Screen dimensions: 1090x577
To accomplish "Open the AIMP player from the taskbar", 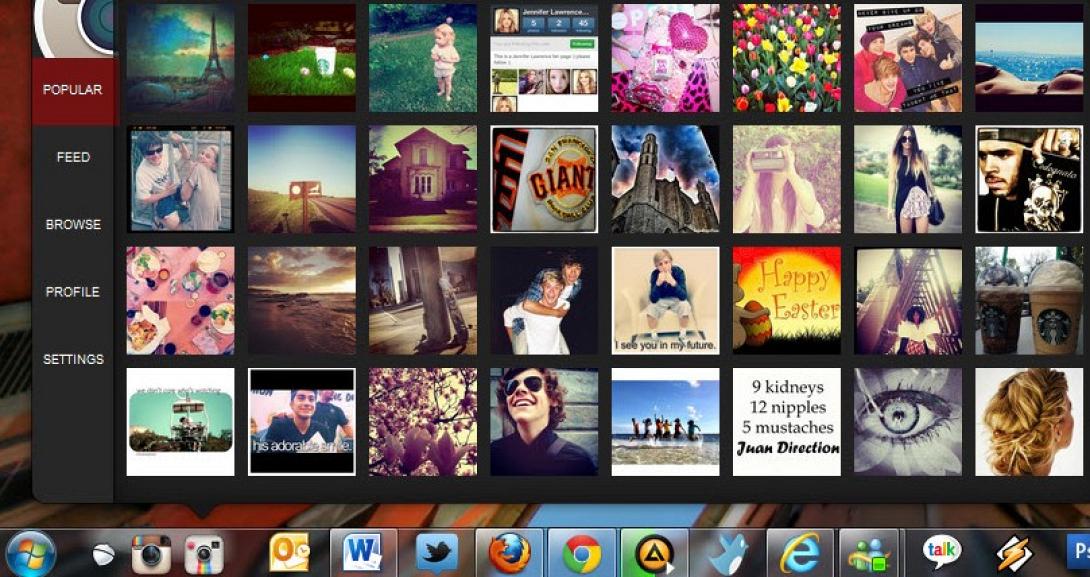I will tap(655, 552).
